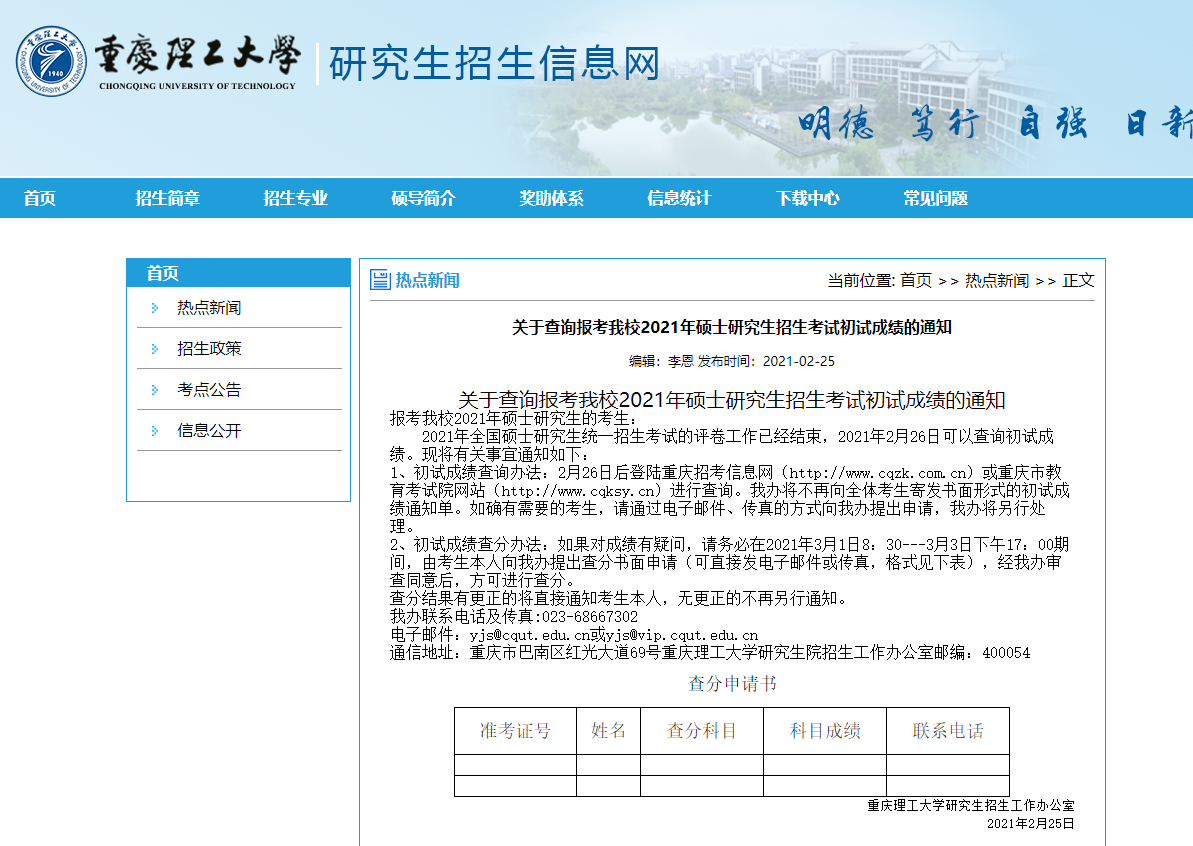Click the http://www.cqzk.com.cn URL text
The image size is (1193, 846).
click(878, 473)
